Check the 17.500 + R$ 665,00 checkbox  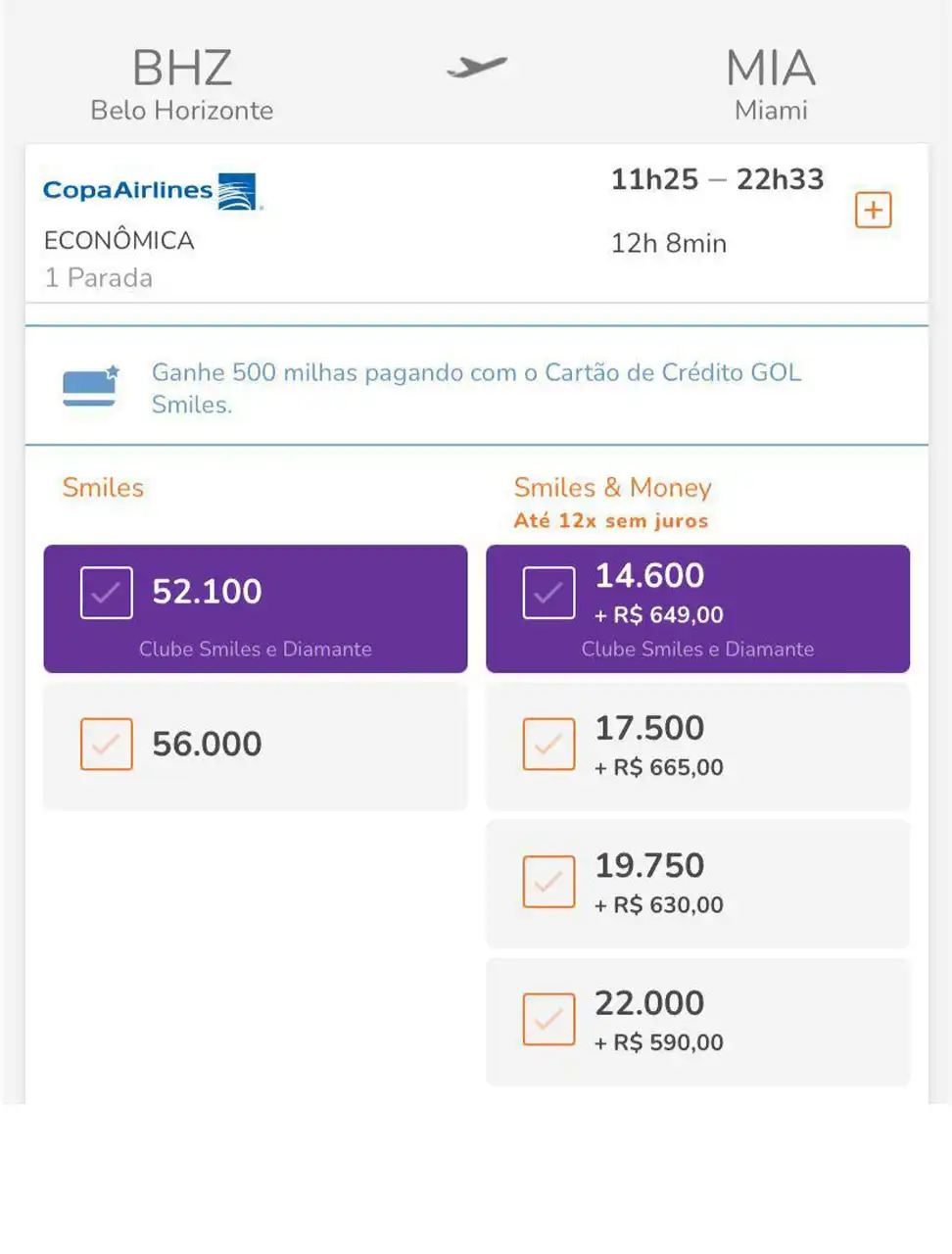(x=548, y=745)
